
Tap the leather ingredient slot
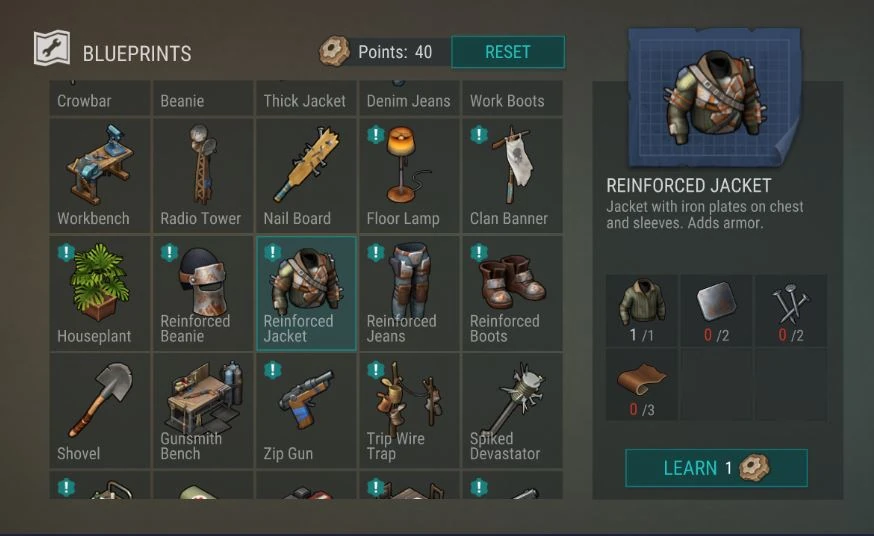(642, 385)
